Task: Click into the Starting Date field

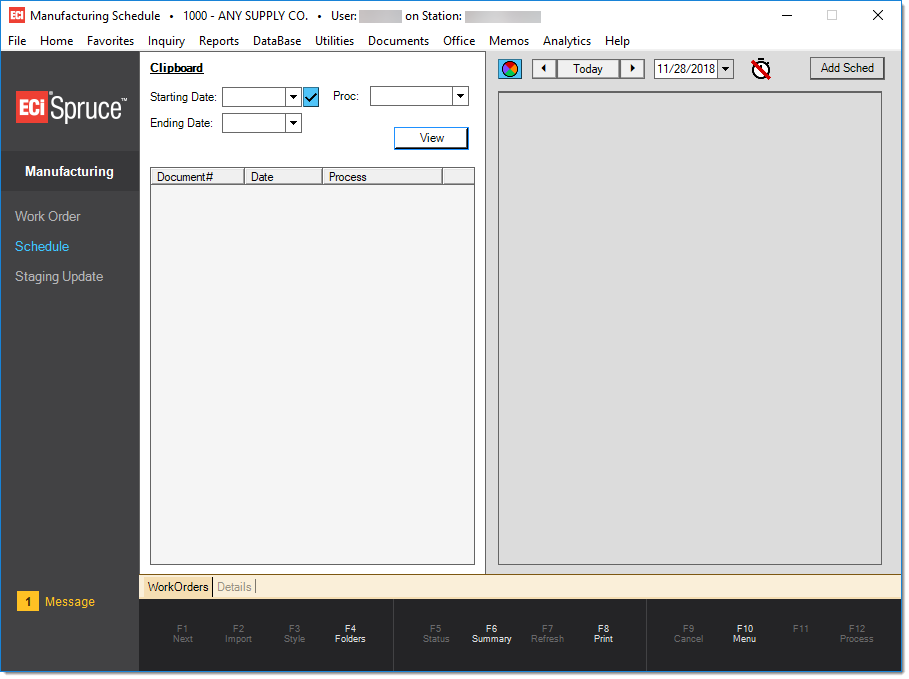Action: (254, 97)
